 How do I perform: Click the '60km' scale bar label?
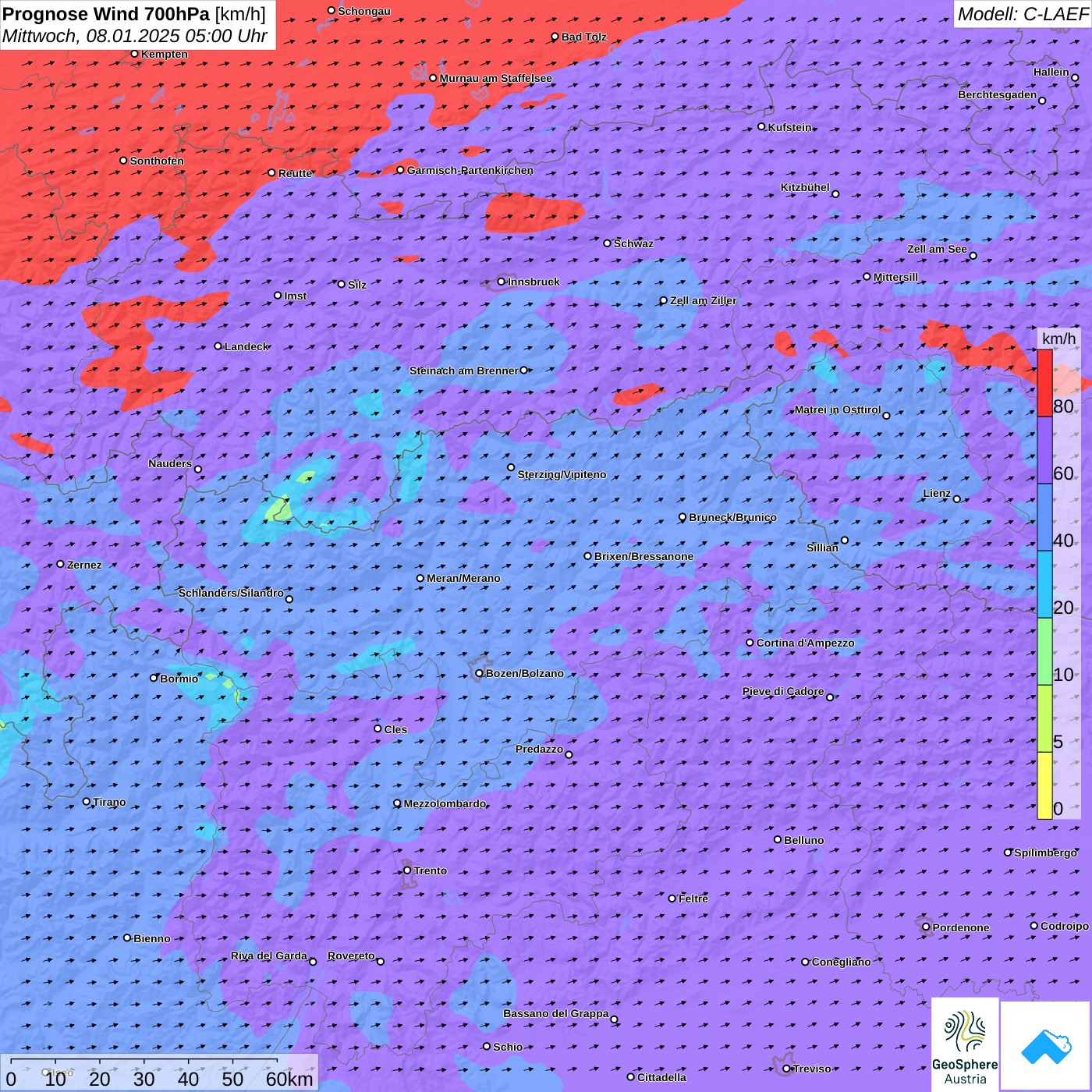pyautogui.click(x=289, y=1079)
